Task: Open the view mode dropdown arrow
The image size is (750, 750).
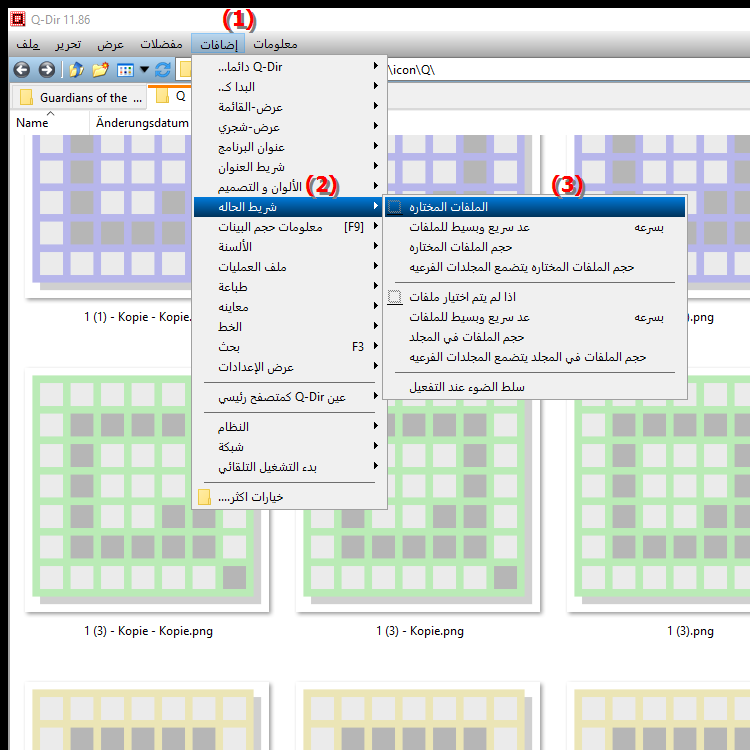Action: (144, 70)
